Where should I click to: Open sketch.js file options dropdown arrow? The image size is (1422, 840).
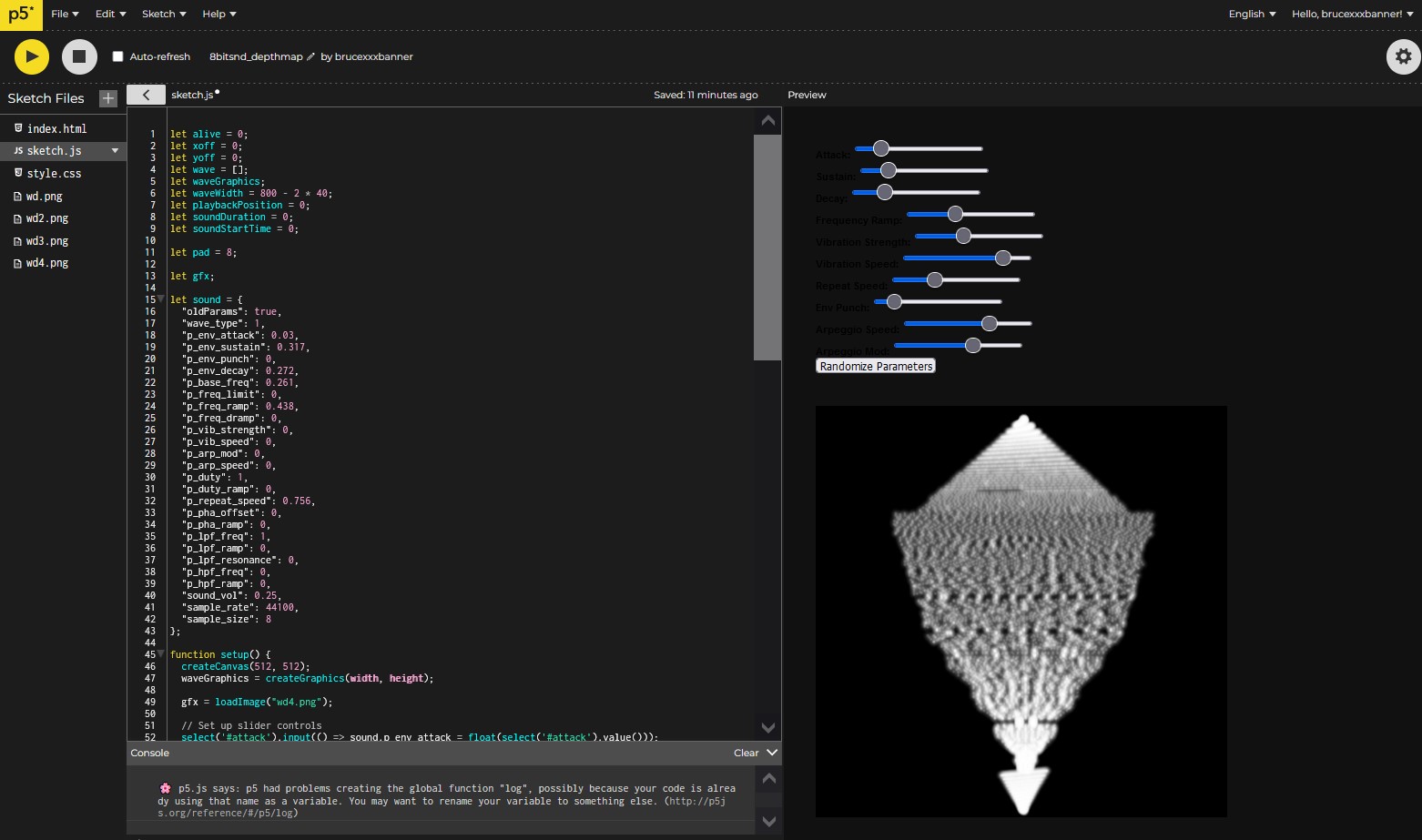(115, 151)
